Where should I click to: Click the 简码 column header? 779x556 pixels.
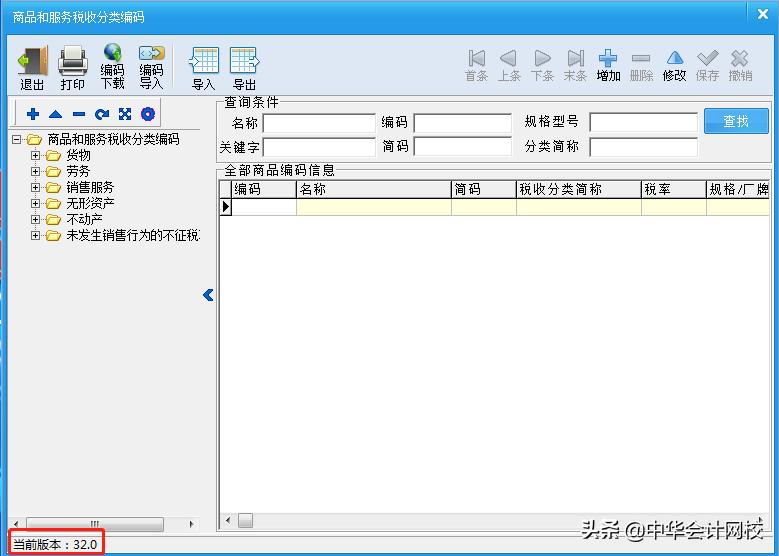point(484,189)
